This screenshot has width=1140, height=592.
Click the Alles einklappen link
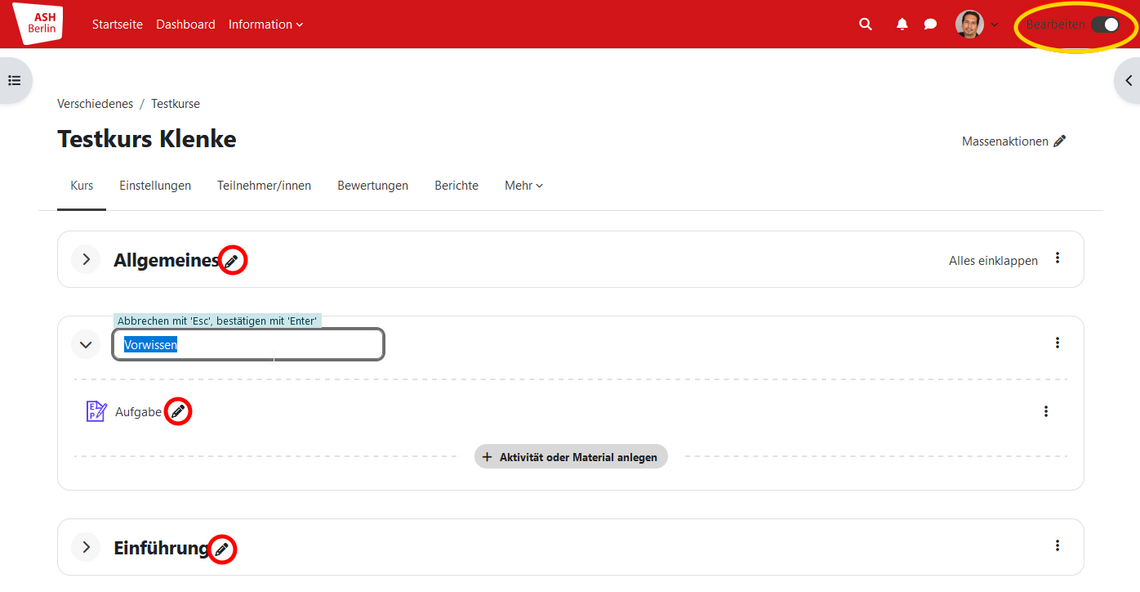pos(992,261)
